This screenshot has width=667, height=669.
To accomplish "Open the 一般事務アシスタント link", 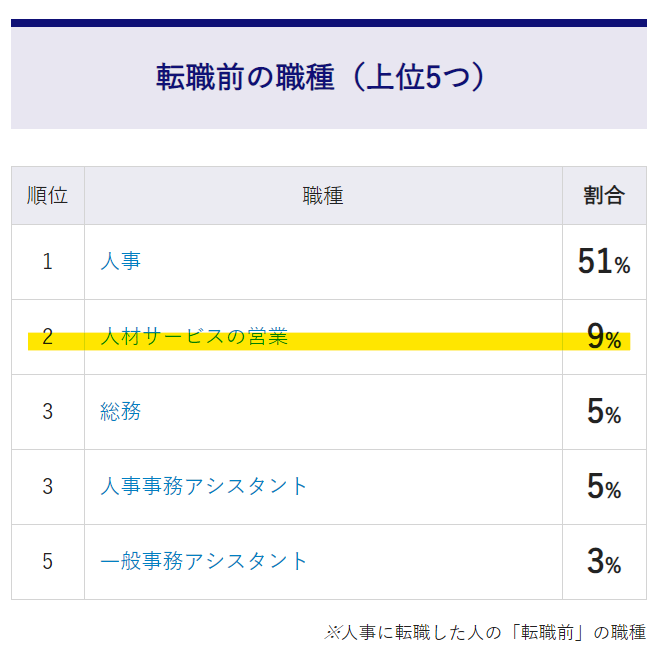I will (x=204, y=561).
